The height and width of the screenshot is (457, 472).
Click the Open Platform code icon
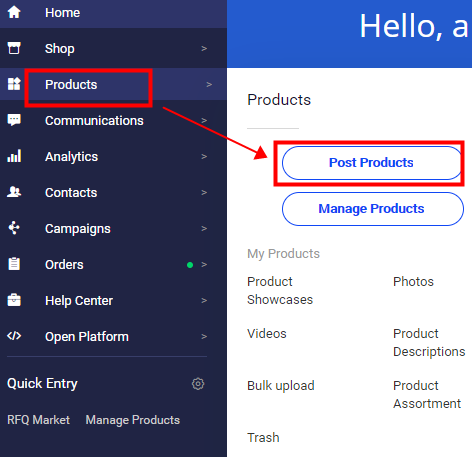(x=14, y=336)
